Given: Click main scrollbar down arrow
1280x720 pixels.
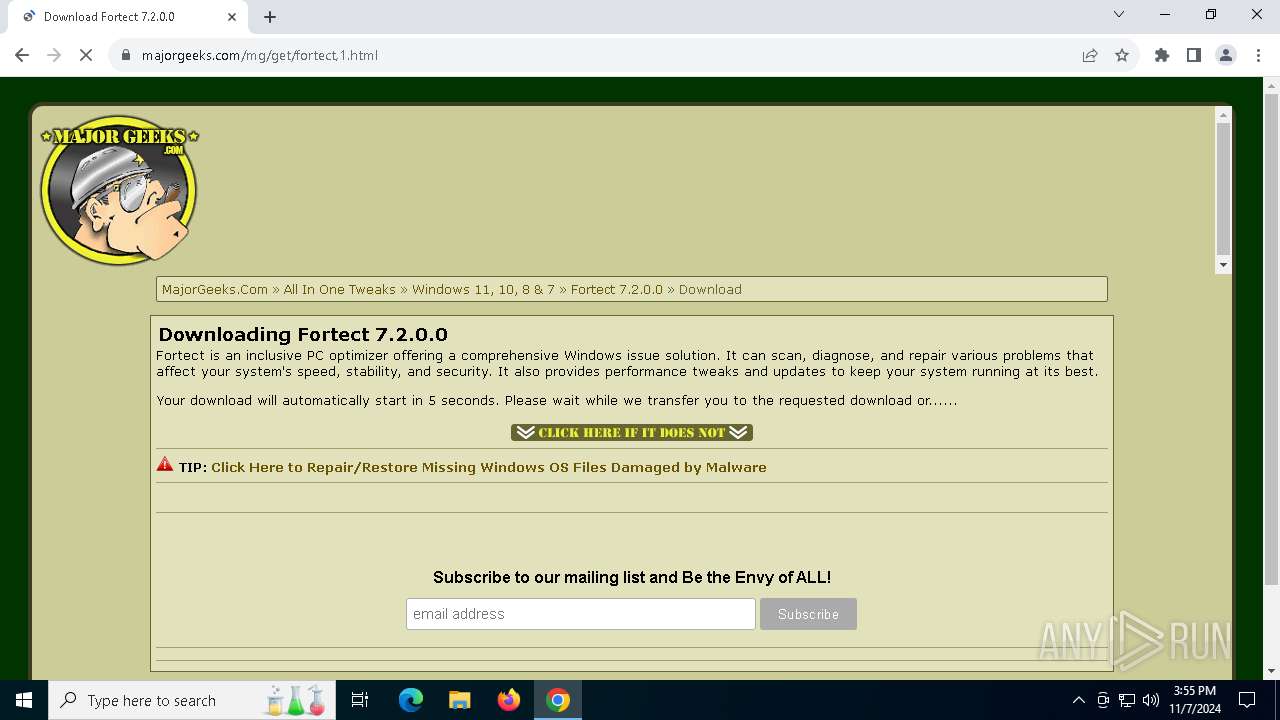Looking at the screenshot, I should pos(1271,671).
